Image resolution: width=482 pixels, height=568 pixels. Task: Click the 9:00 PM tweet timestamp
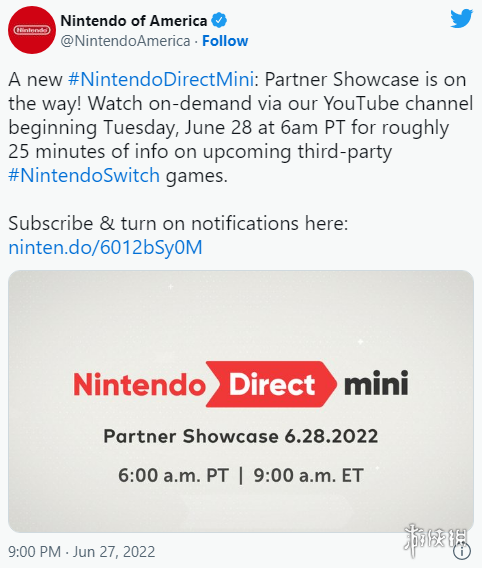click(x=34, y=552)
